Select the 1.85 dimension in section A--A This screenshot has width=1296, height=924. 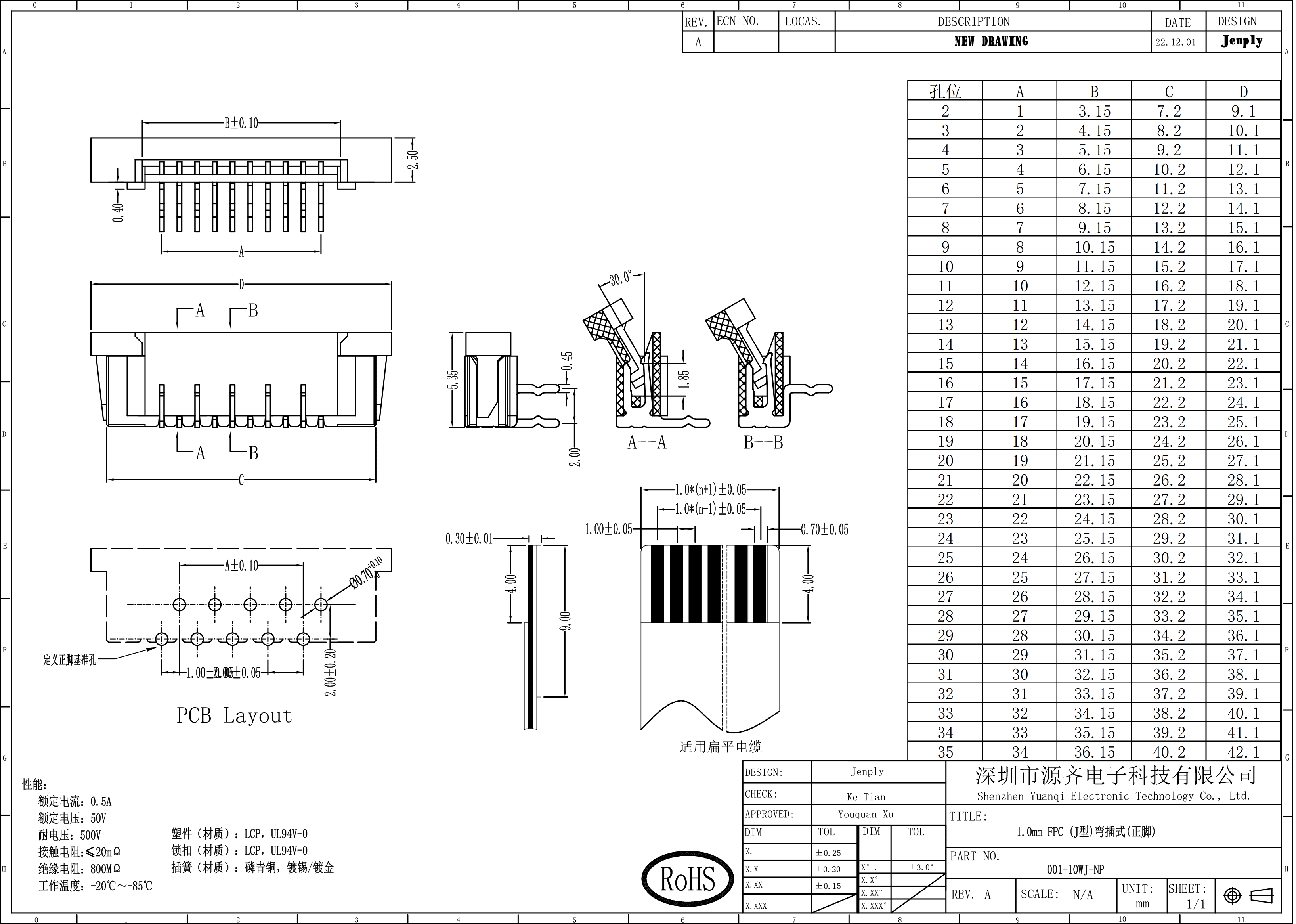pyautogui.click(x=684, y=379)
